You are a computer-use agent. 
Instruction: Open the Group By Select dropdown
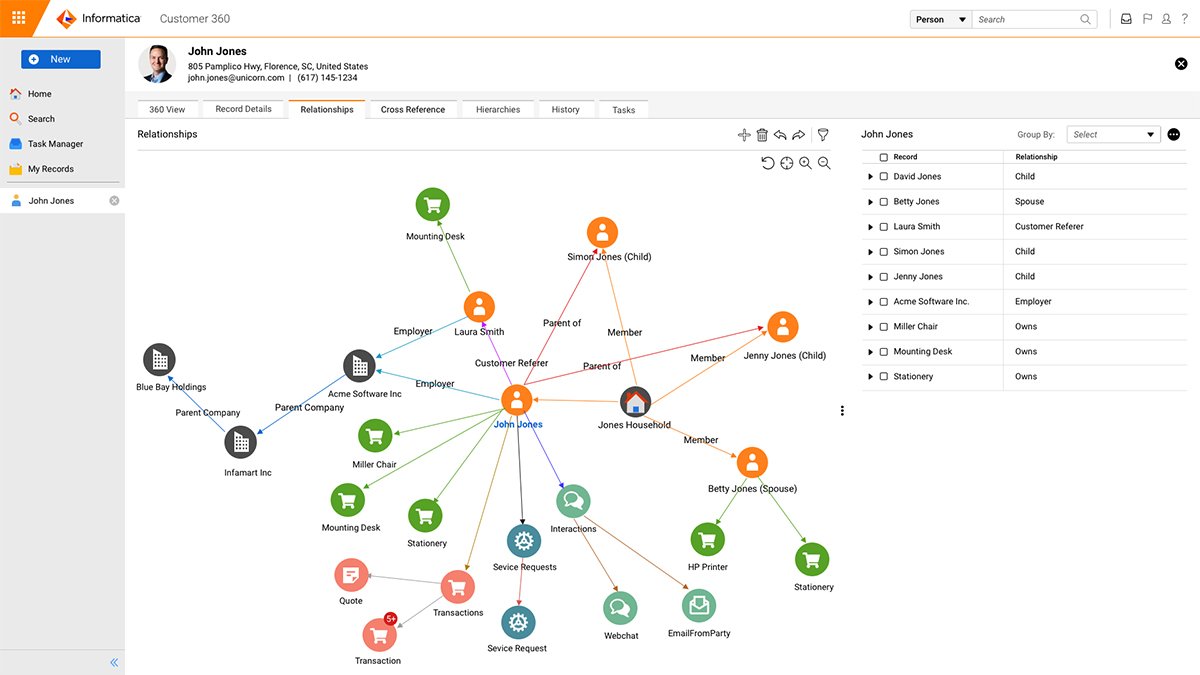pyautogui.click(x=1112, y=133)
